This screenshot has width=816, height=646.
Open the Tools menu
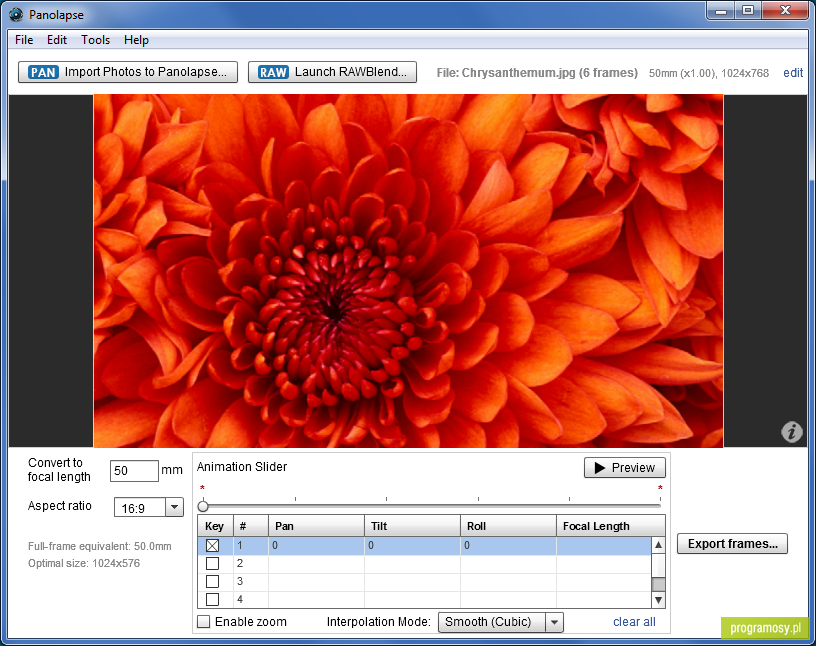coord(95,40)
